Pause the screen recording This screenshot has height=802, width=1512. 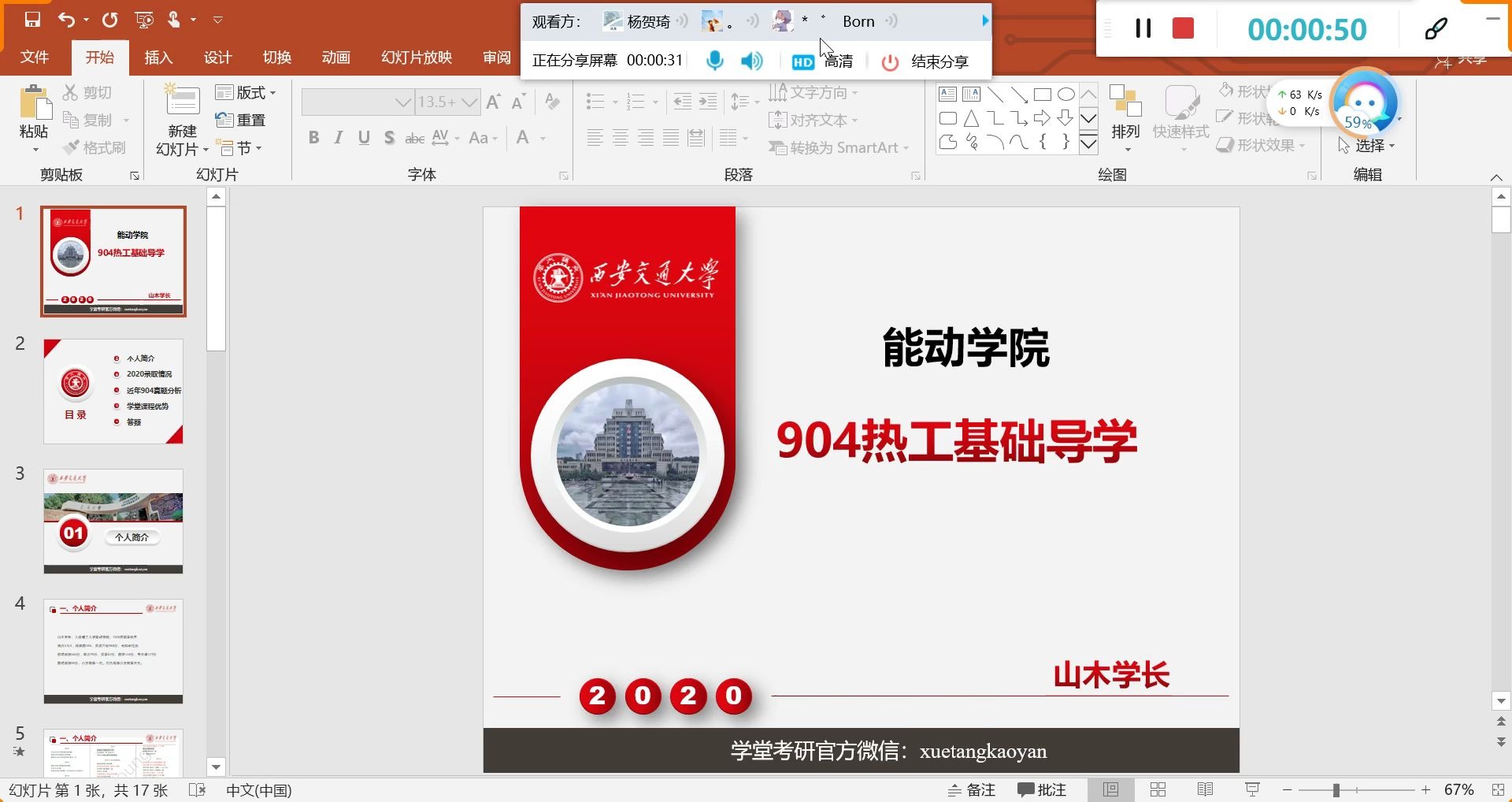pyautogui.click(x=1143, y=29)
